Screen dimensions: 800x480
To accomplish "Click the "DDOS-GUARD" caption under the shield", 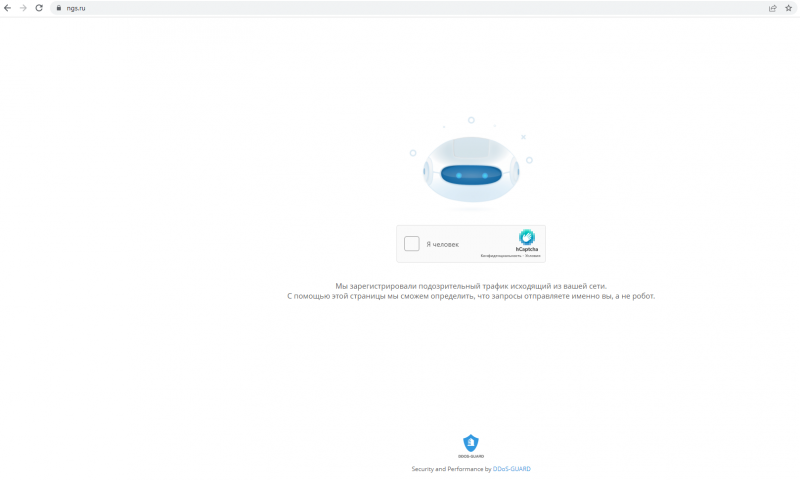I will click(471, 456).
